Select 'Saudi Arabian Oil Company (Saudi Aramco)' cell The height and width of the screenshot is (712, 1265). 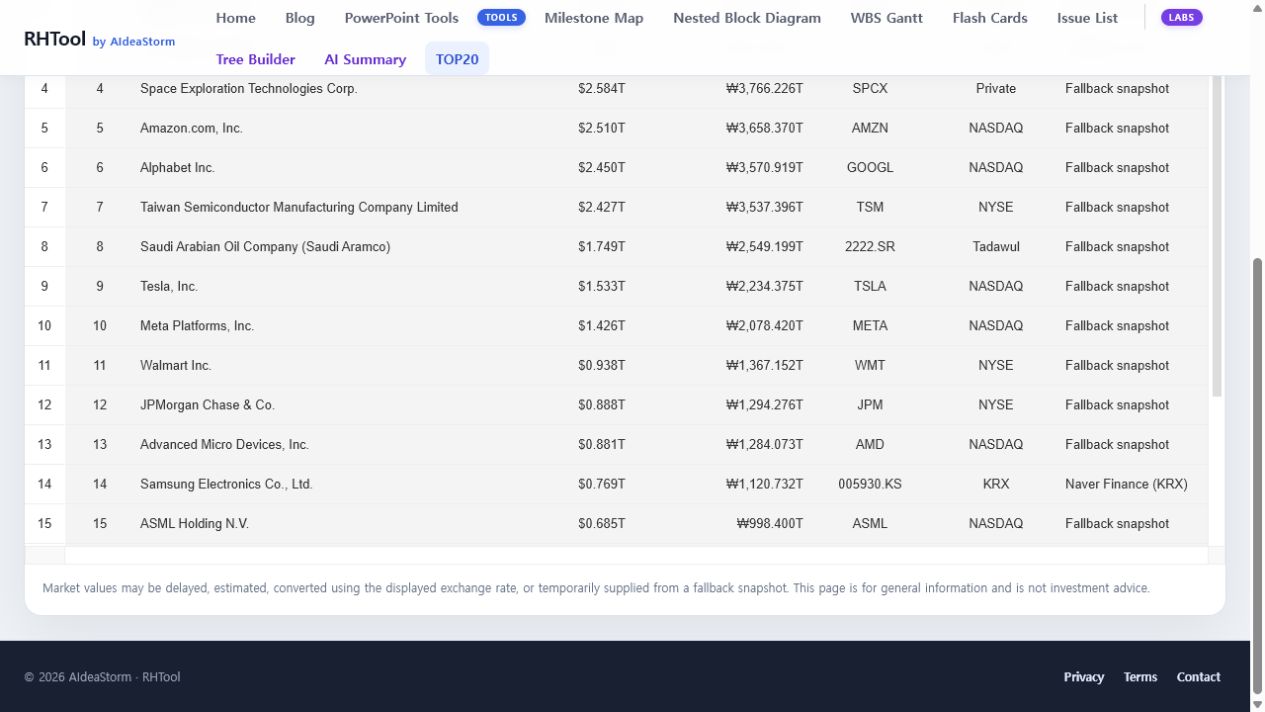265,246
